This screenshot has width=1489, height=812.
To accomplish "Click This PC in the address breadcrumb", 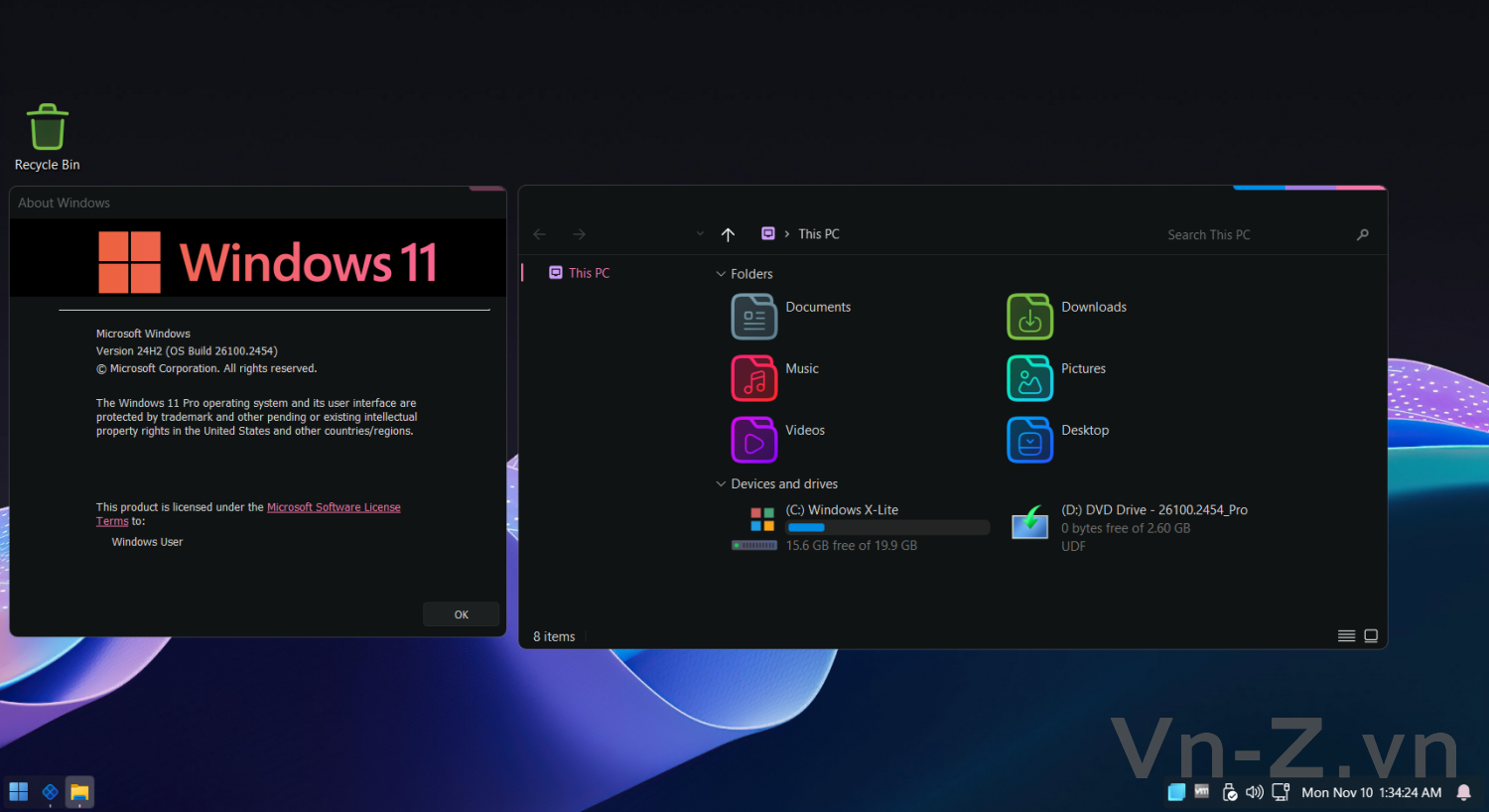I will 818,234.
